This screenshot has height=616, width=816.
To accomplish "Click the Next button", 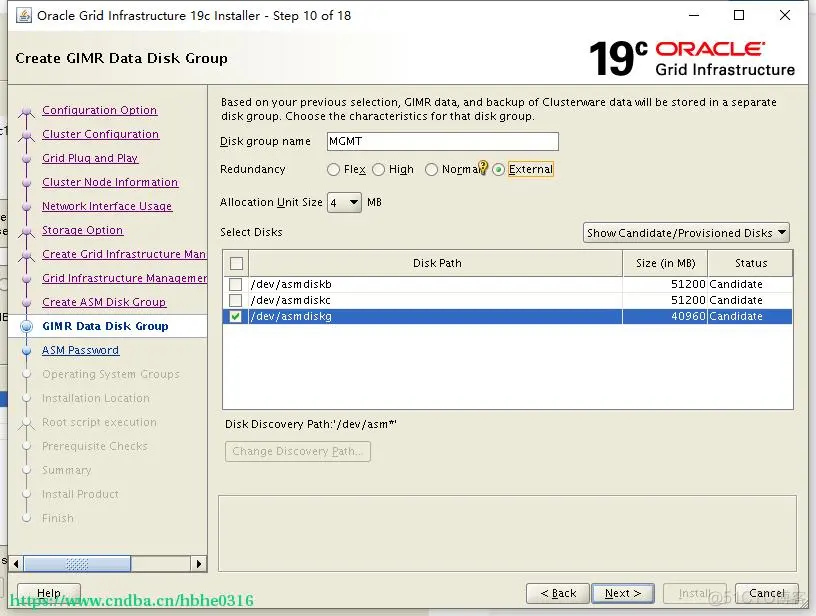I will 622,593.
